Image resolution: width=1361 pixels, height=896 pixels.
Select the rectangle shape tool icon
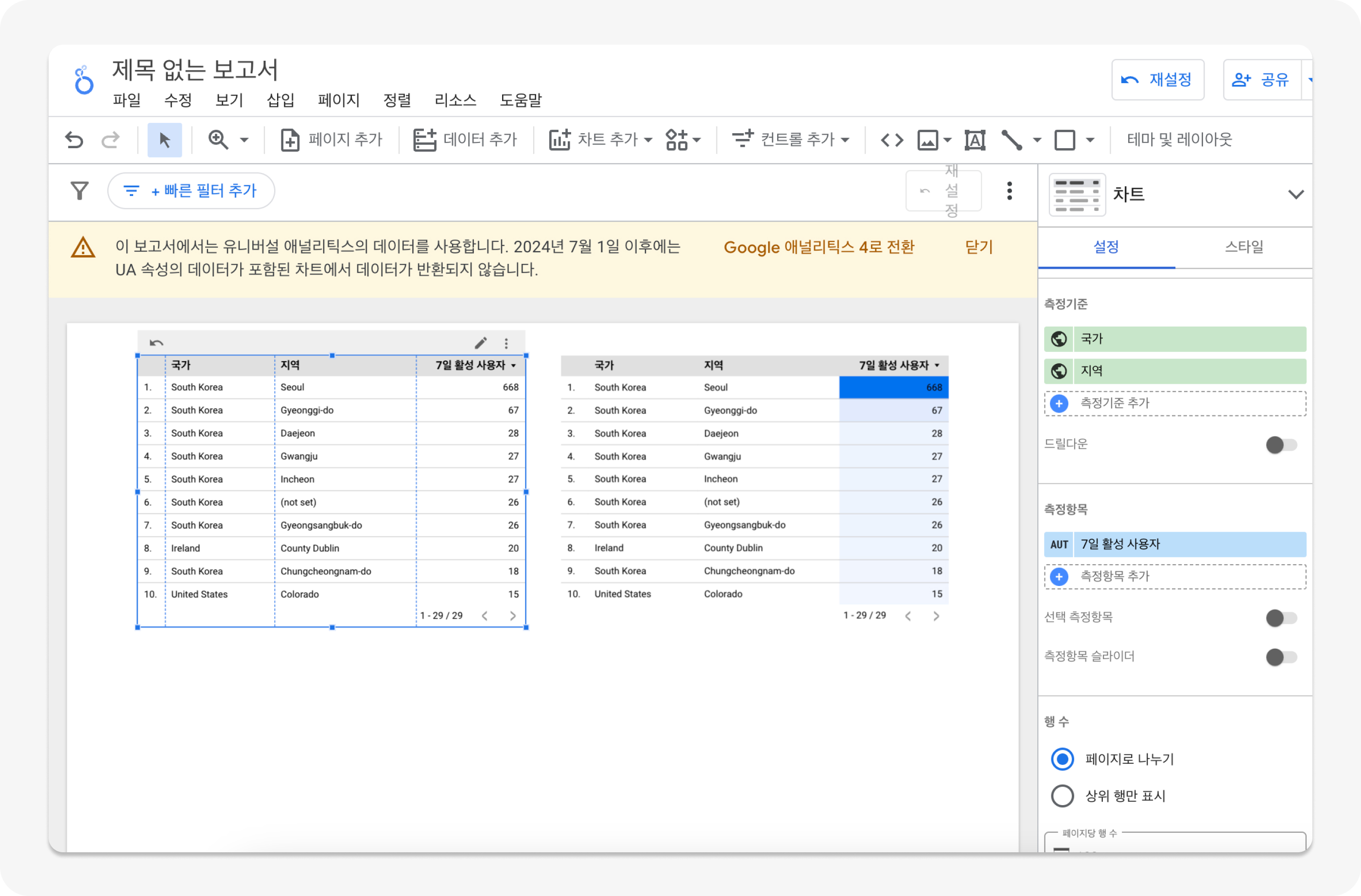point(1064,139)
